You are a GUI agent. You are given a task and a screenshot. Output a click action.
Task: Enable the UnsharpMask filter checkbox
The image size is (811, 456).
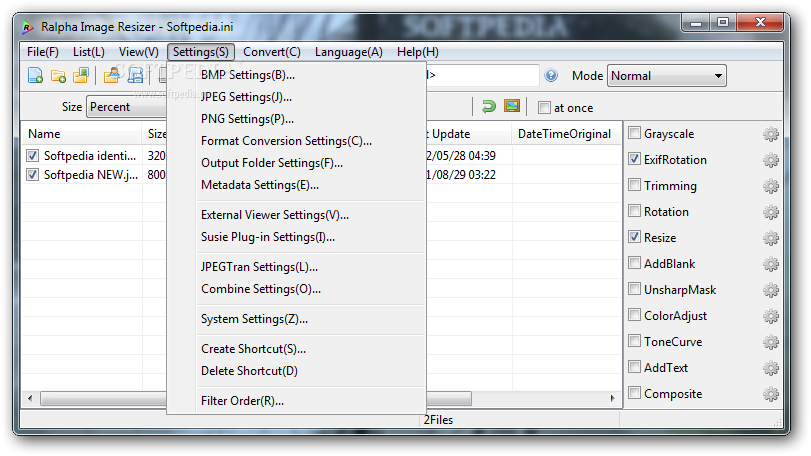point(634,288)
